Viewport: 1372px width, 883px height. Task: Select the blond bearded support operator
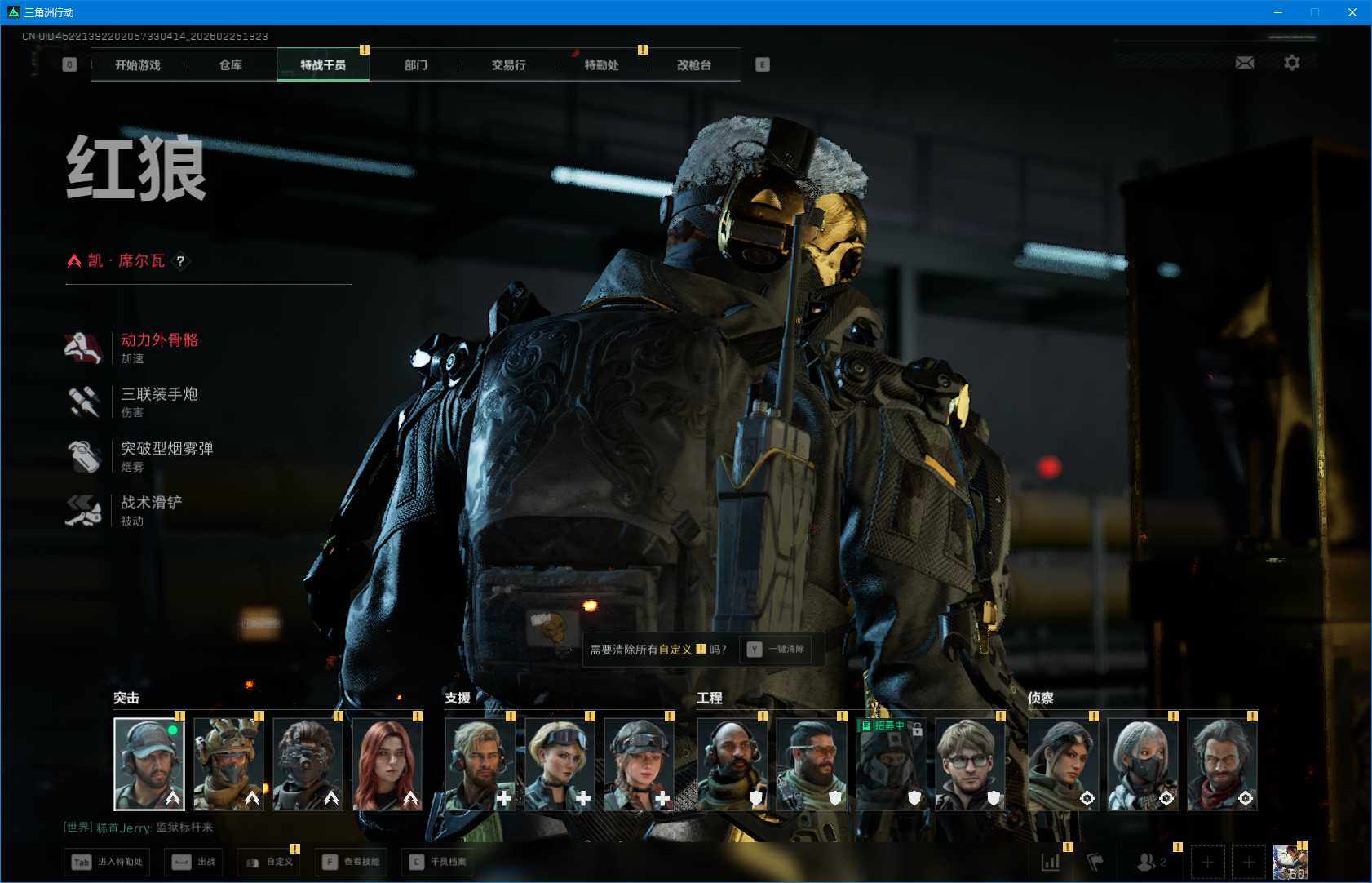point(480,764)
